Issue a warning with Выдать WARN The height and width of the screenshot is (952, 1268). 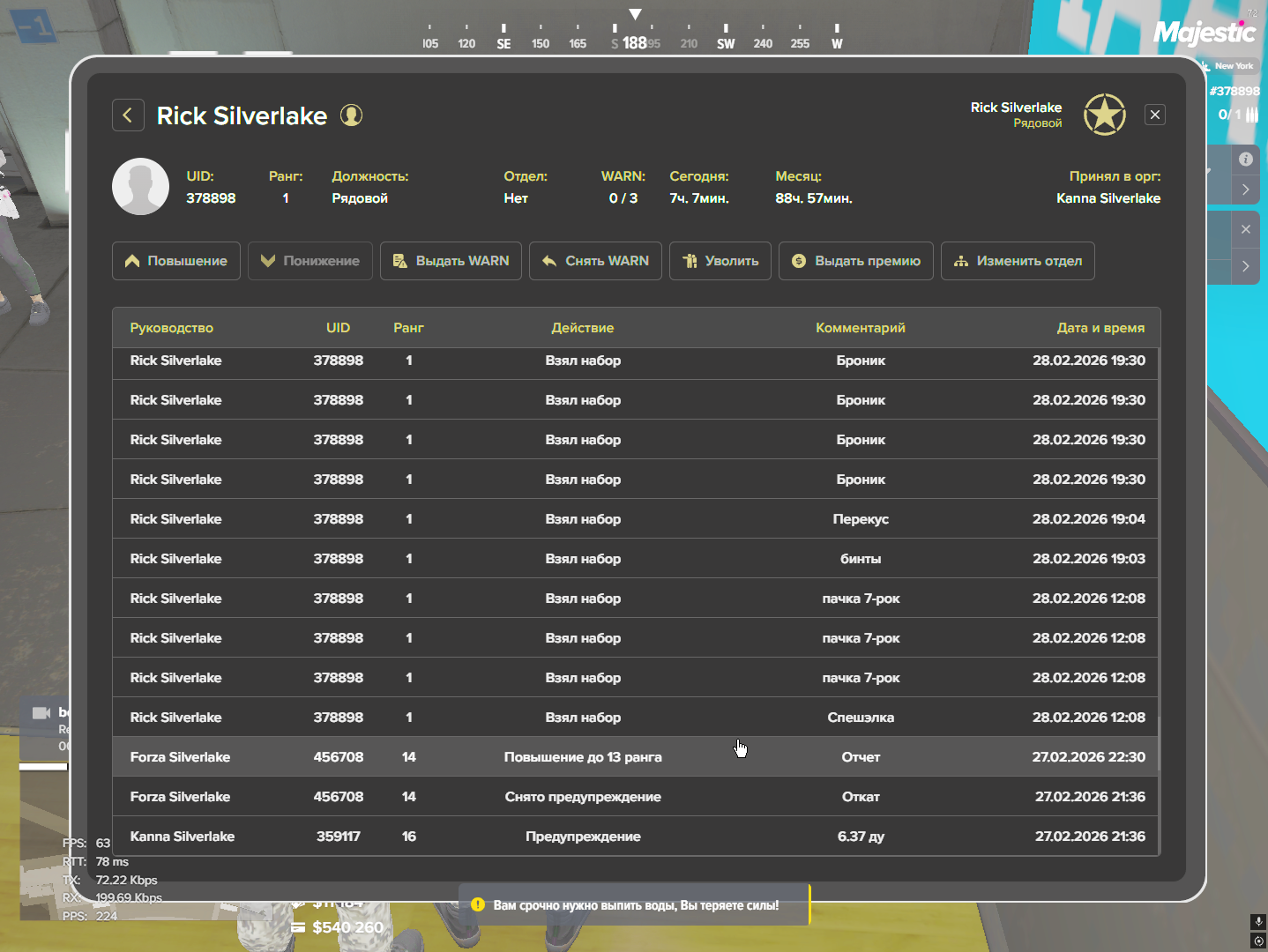pos(451,261)
